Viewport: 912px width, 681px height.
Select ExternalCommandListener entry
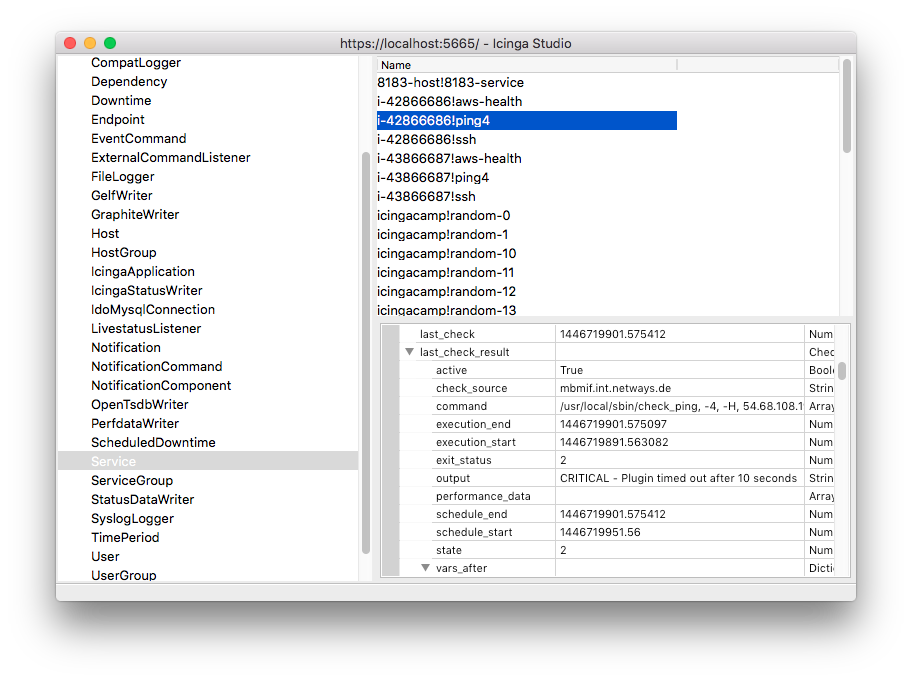tap(170, 158)
